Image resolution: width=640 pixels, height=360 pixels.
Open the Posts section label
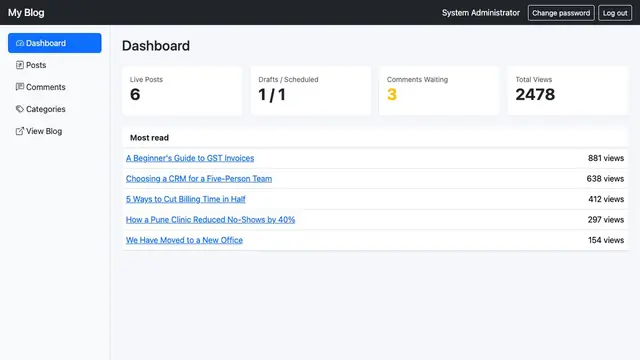click(36, 65)
